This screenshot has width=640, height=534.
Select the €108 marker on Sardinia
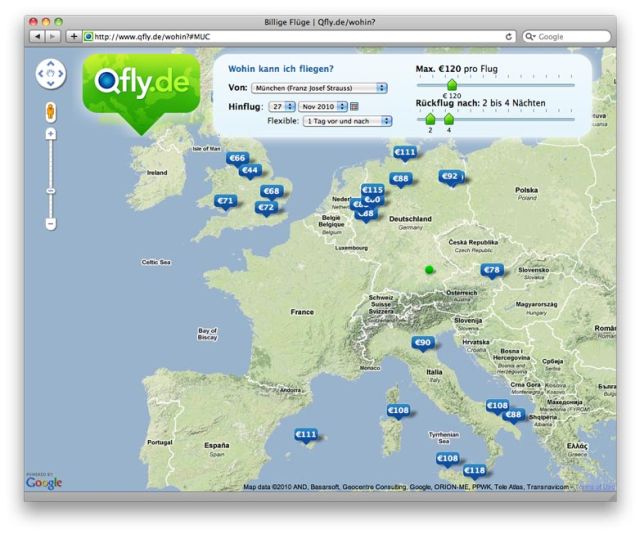398,411
